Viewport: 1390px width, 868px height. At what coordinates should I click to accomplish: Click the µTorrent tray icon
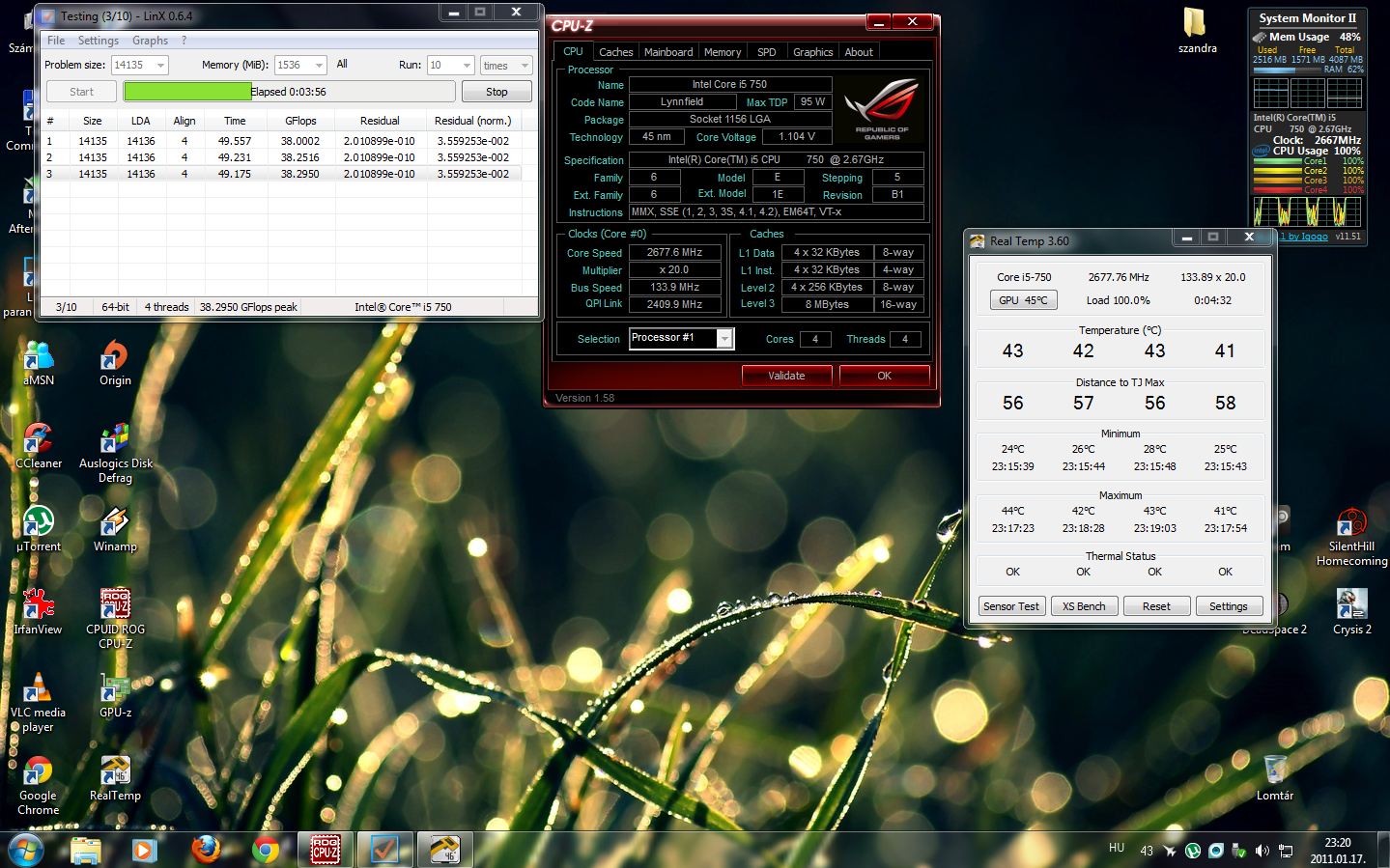[x=1193, y=851]
